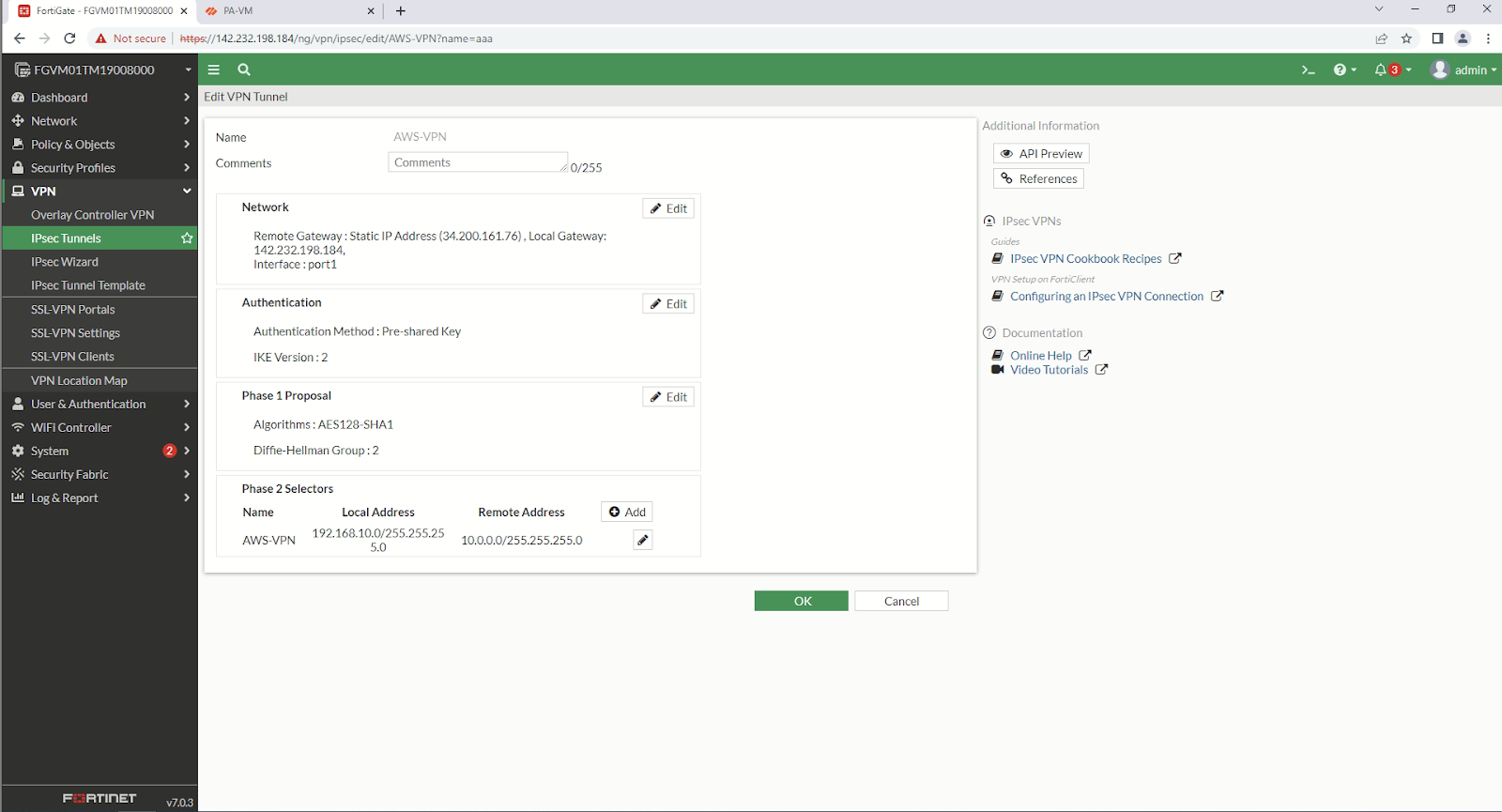Click into the Comments field
Image resolution: width=1502 pixels, height=812 pixels.
(478, 162)
